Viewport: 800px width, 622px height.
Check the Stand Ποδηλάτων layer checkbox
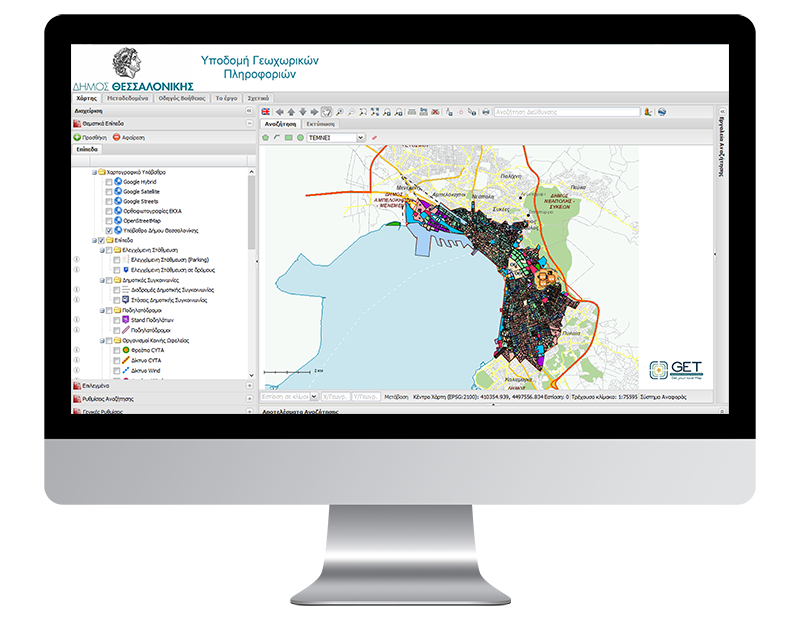pos(116,320)
